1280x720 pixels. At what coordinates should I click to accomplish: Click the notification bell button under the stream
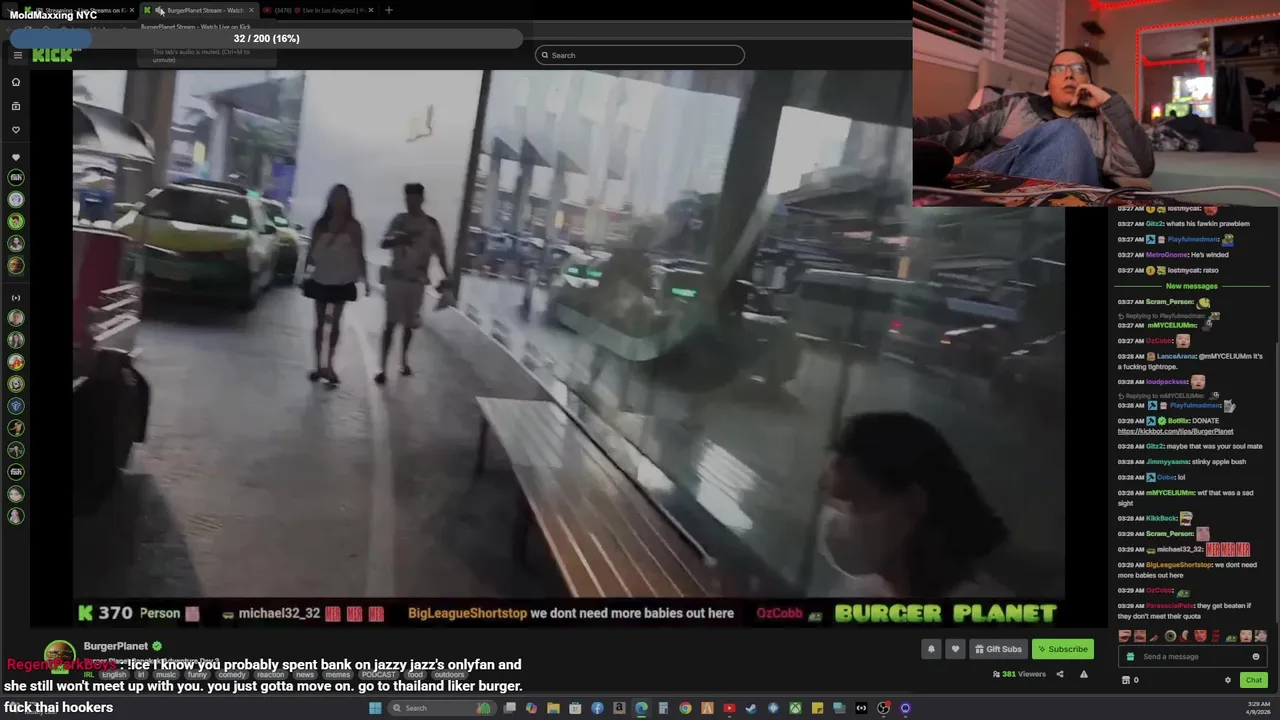931,649
